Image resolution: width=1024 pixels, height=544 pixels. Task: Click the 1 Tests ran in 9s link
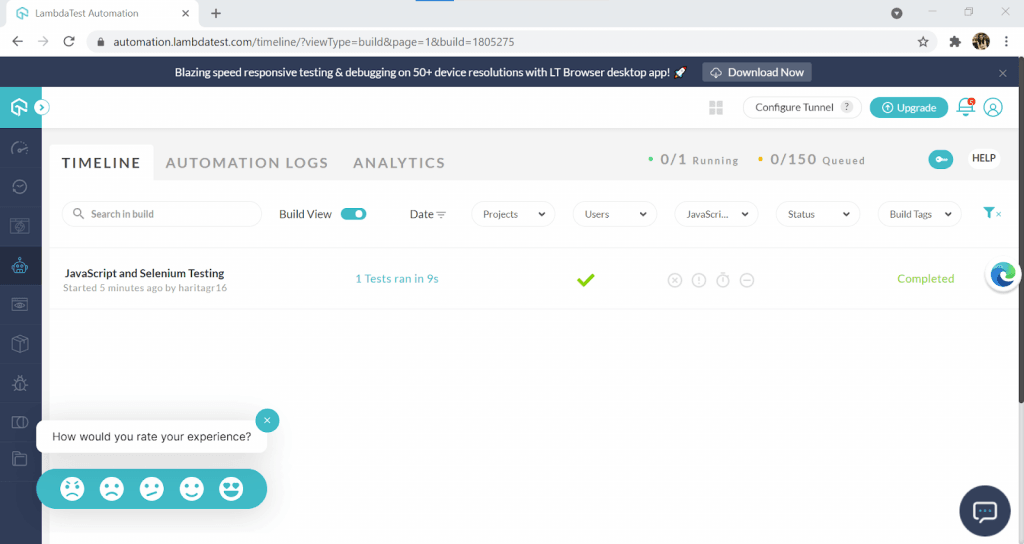point(396,279)
